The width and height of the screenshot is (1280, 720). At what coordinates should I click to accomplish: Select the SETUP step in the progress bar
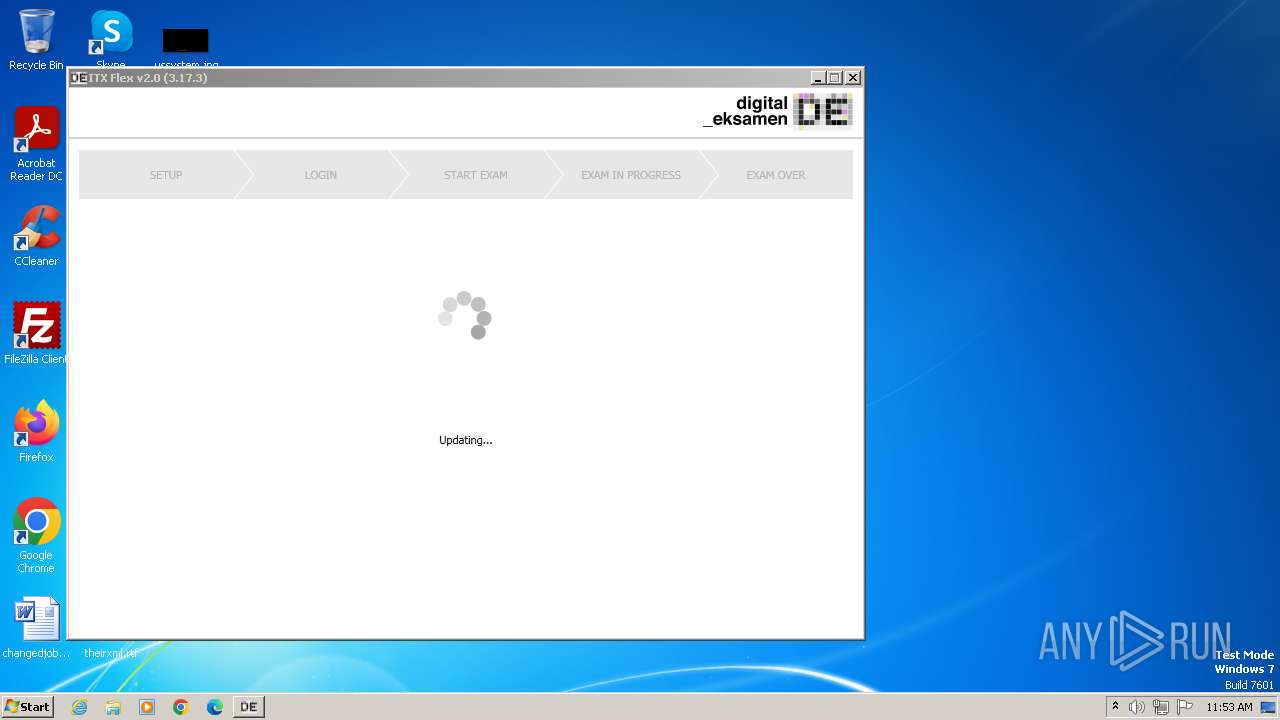166,175
